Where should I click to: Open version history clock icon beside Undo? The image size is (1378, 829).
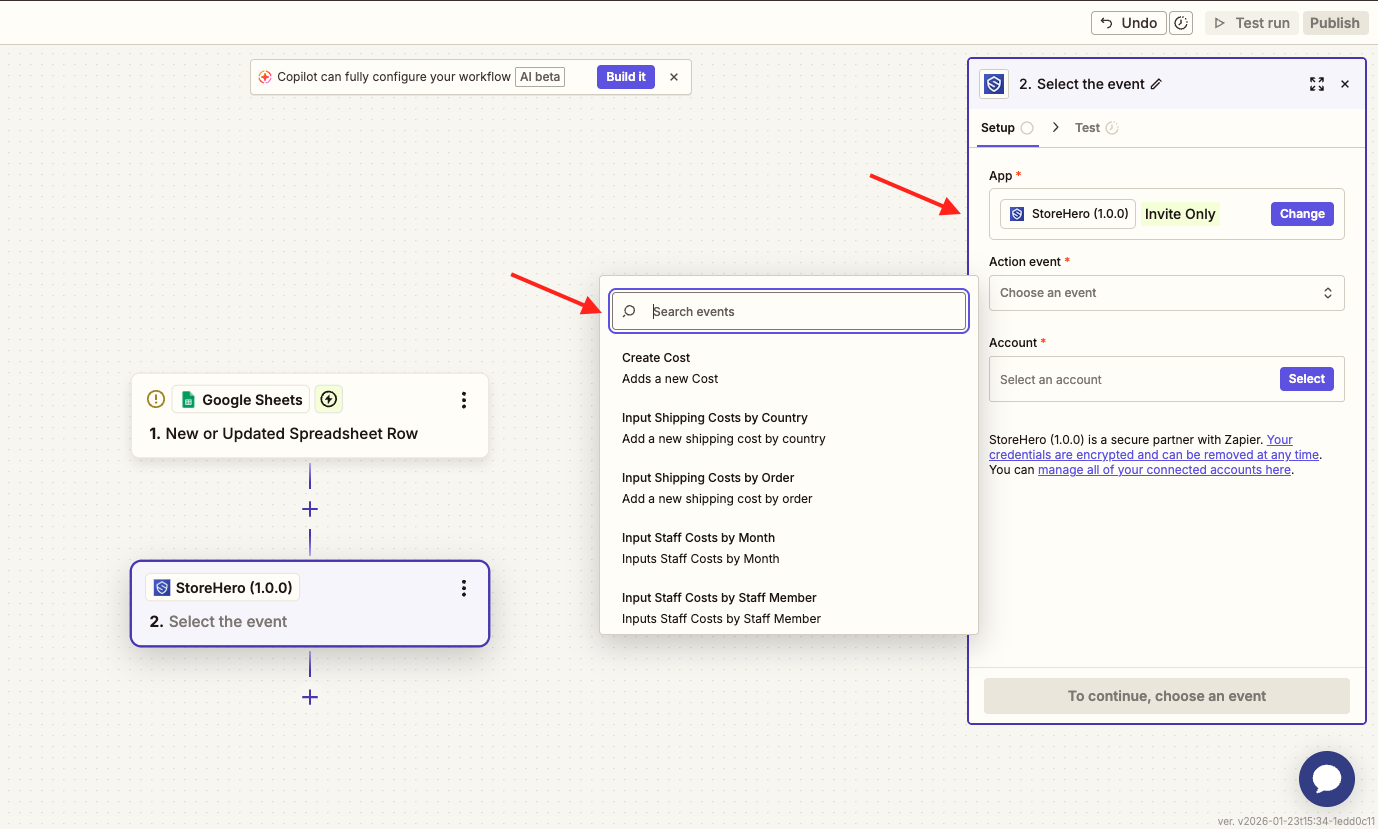(x=1181, y=23)
